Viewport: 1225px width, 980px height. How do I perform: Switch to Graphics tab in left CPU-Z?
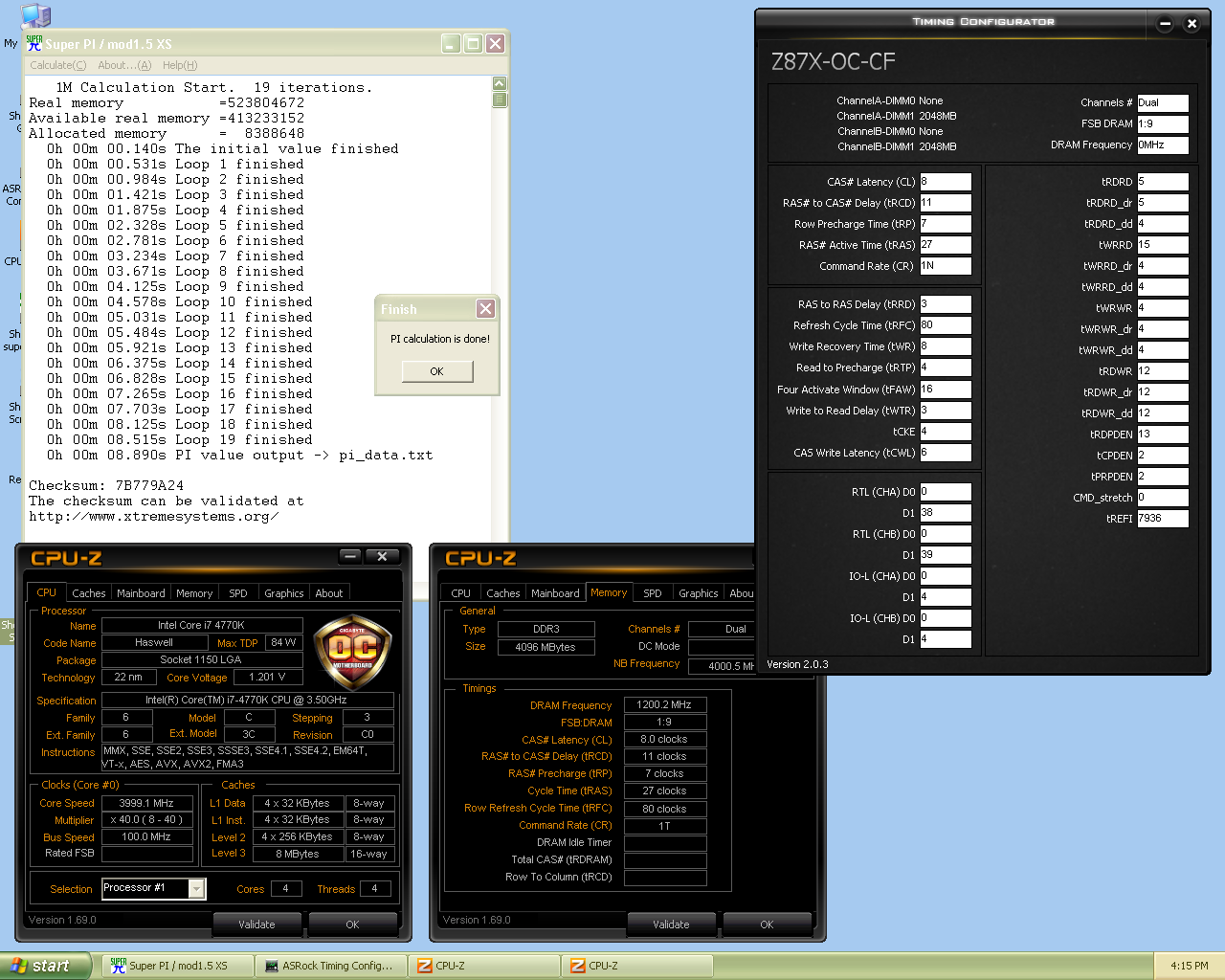(284, 593)
